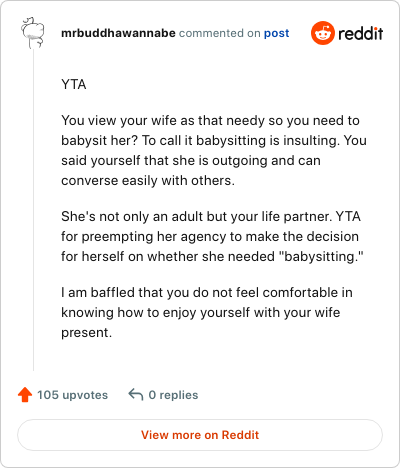The width and height of the screenshot is (400, 468).
Task: Click the 'YTA' verdict line
Action: tap(74, 84)
